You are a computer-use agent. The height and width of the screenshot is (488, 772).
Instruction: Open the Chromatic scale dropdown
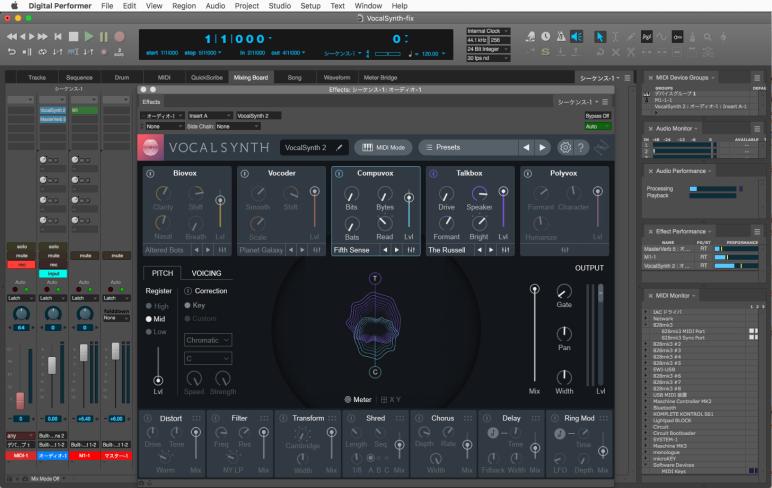pos(208,340)
